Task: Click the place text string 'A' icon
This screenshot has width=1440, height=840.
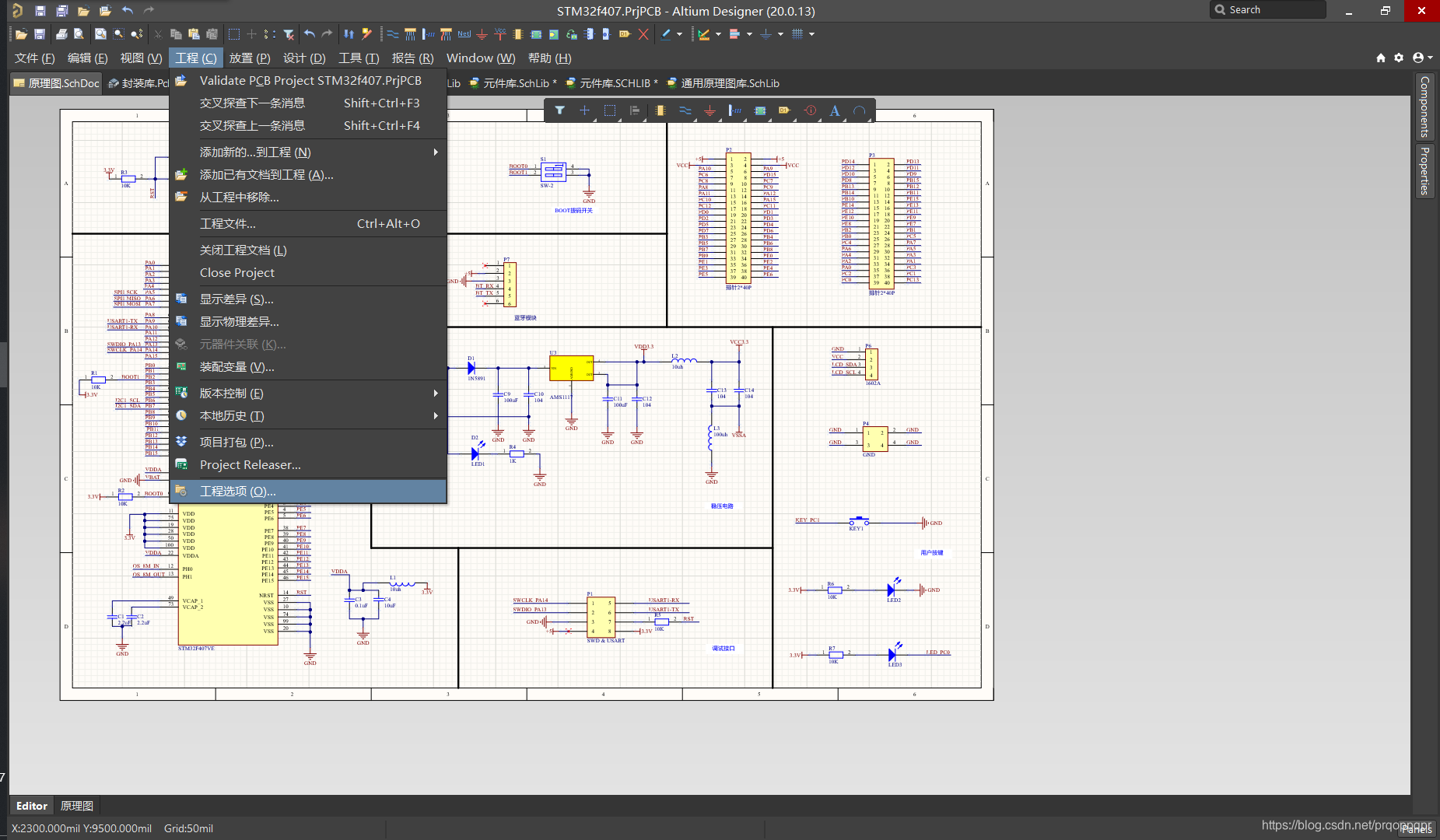Action: (834, 110)
